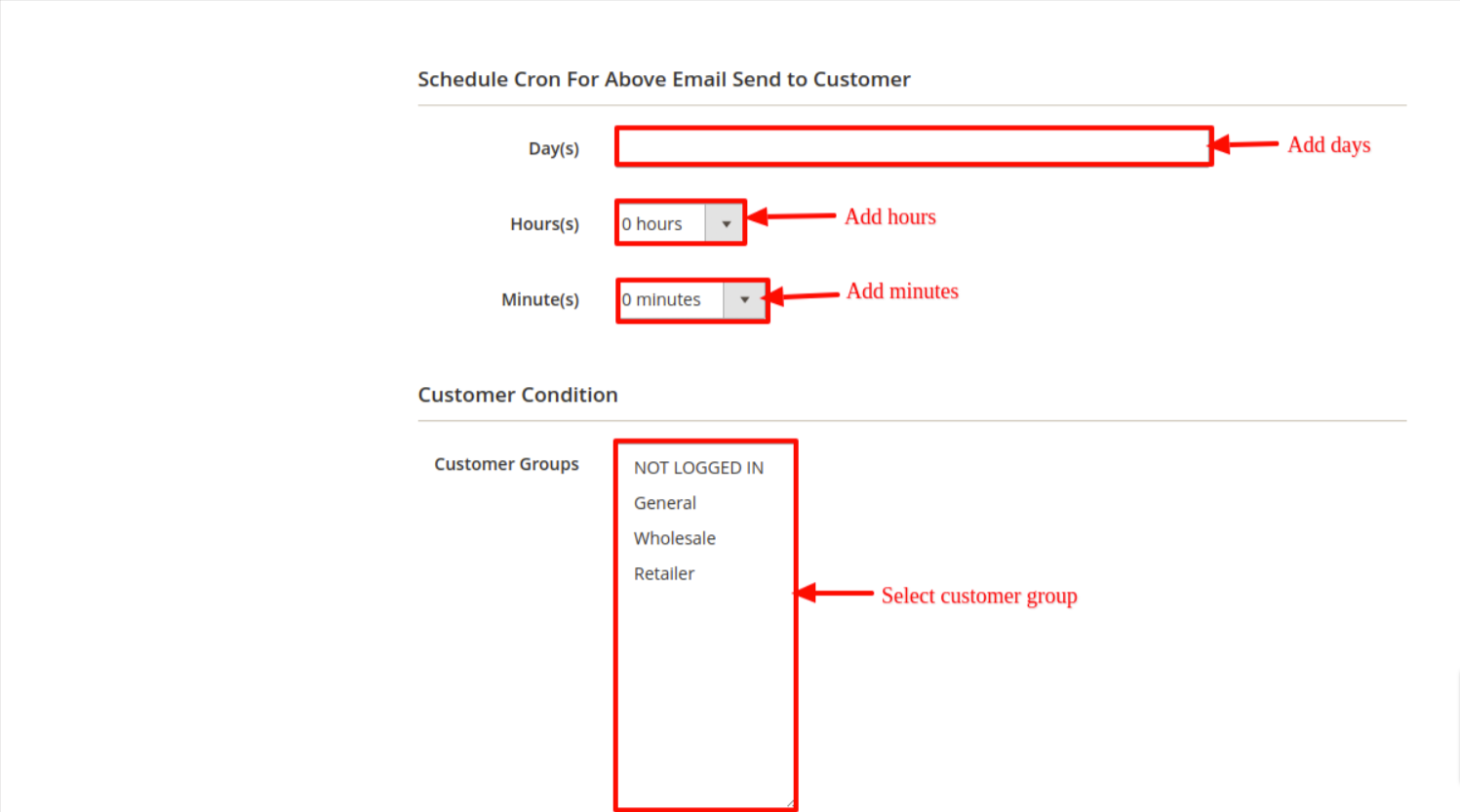Click the Customer Groups field label

click(x=506, y=464)
